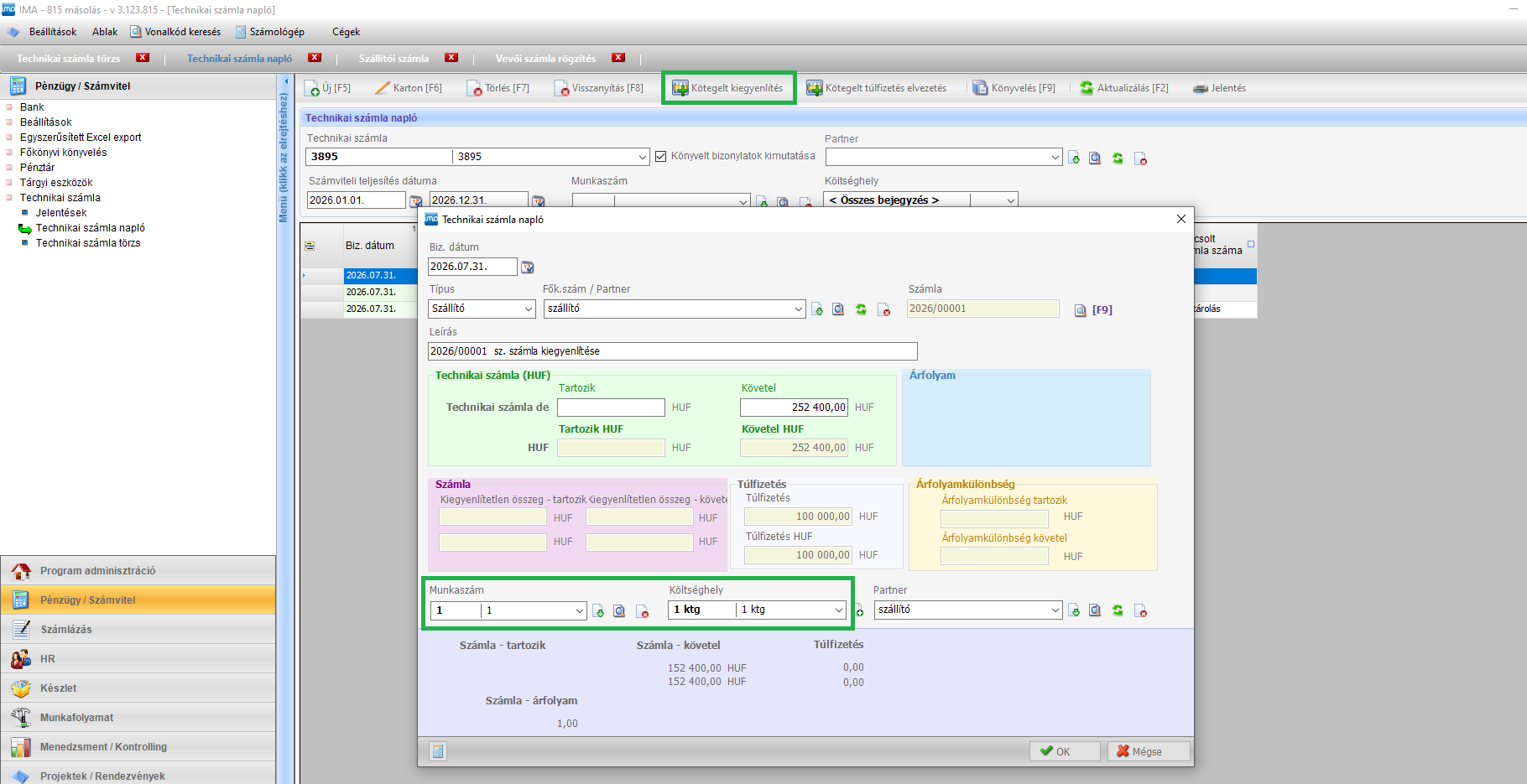Image resolution: width=1527 pixels, height=784 pixels.
Task: Click the delete icon beside main form Partner
Action: click(x=1140, y=158)
